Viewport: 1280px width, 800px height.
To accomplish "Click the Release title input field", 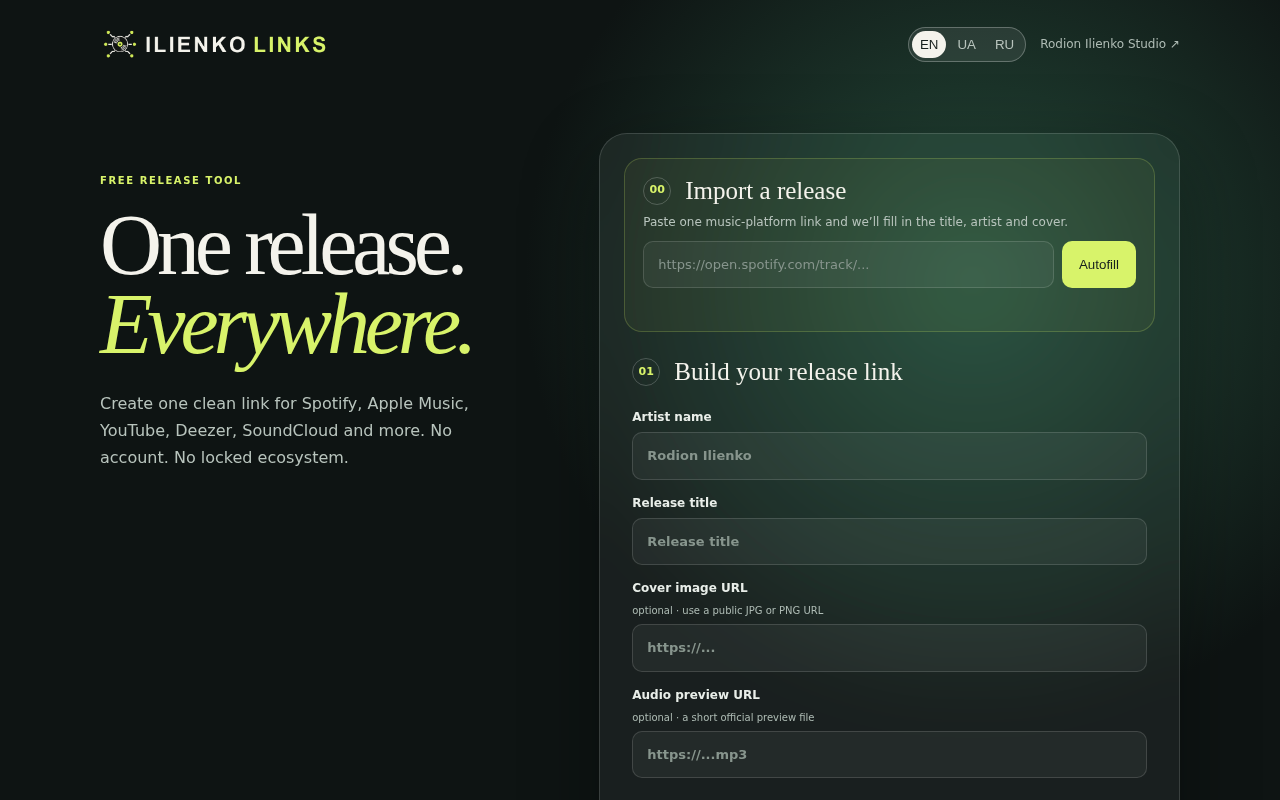I will pos(889,541).
